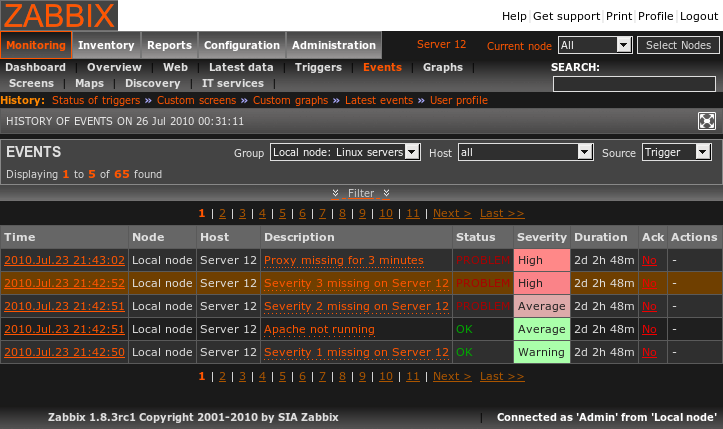This screenshot has height=429, width=723.
Task: Open the Configuration tab
Action: coord(242,45)
